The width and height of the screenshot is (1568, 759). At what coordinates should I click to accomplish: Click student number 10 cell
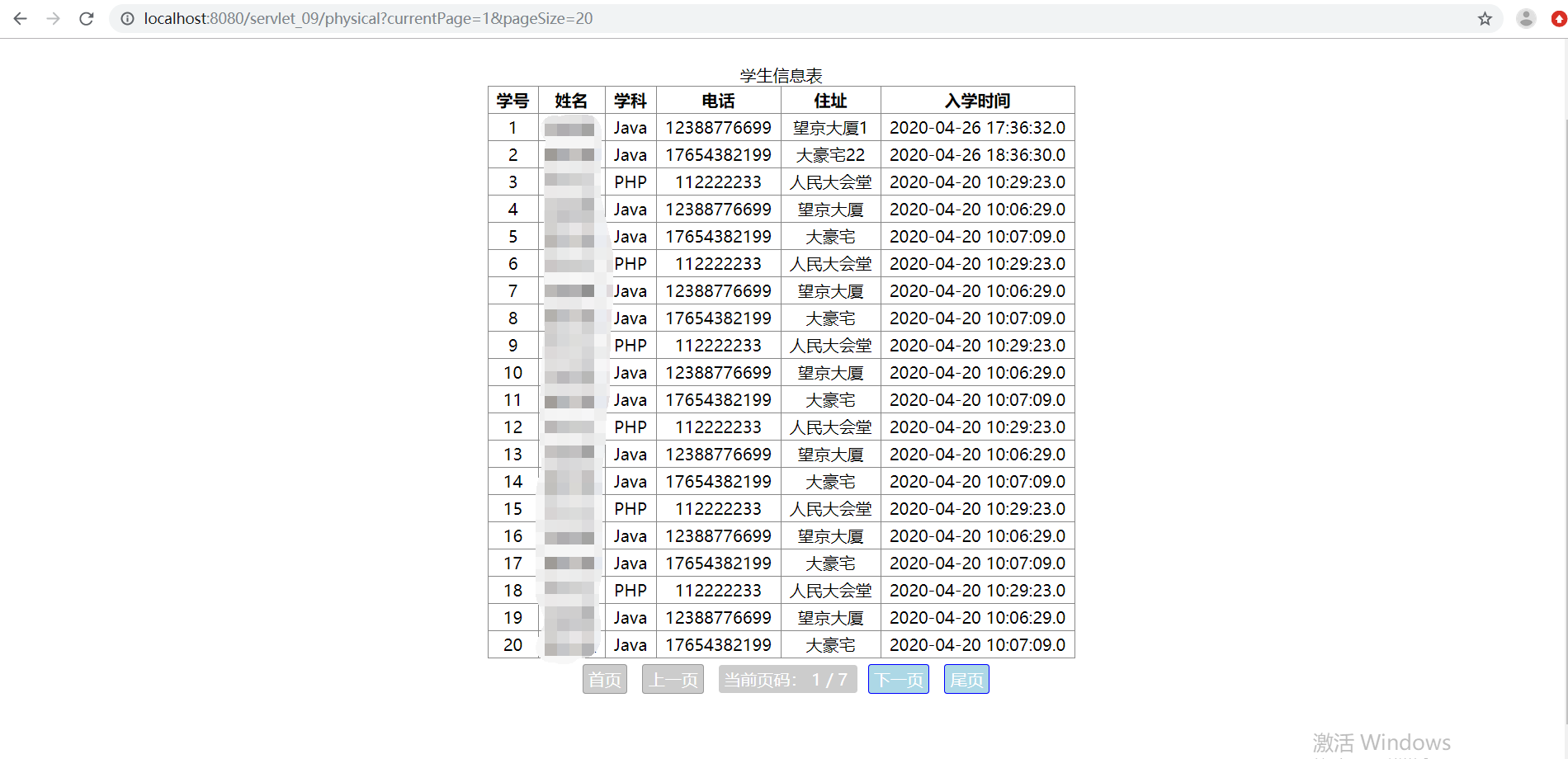click(x=513, y=373)
